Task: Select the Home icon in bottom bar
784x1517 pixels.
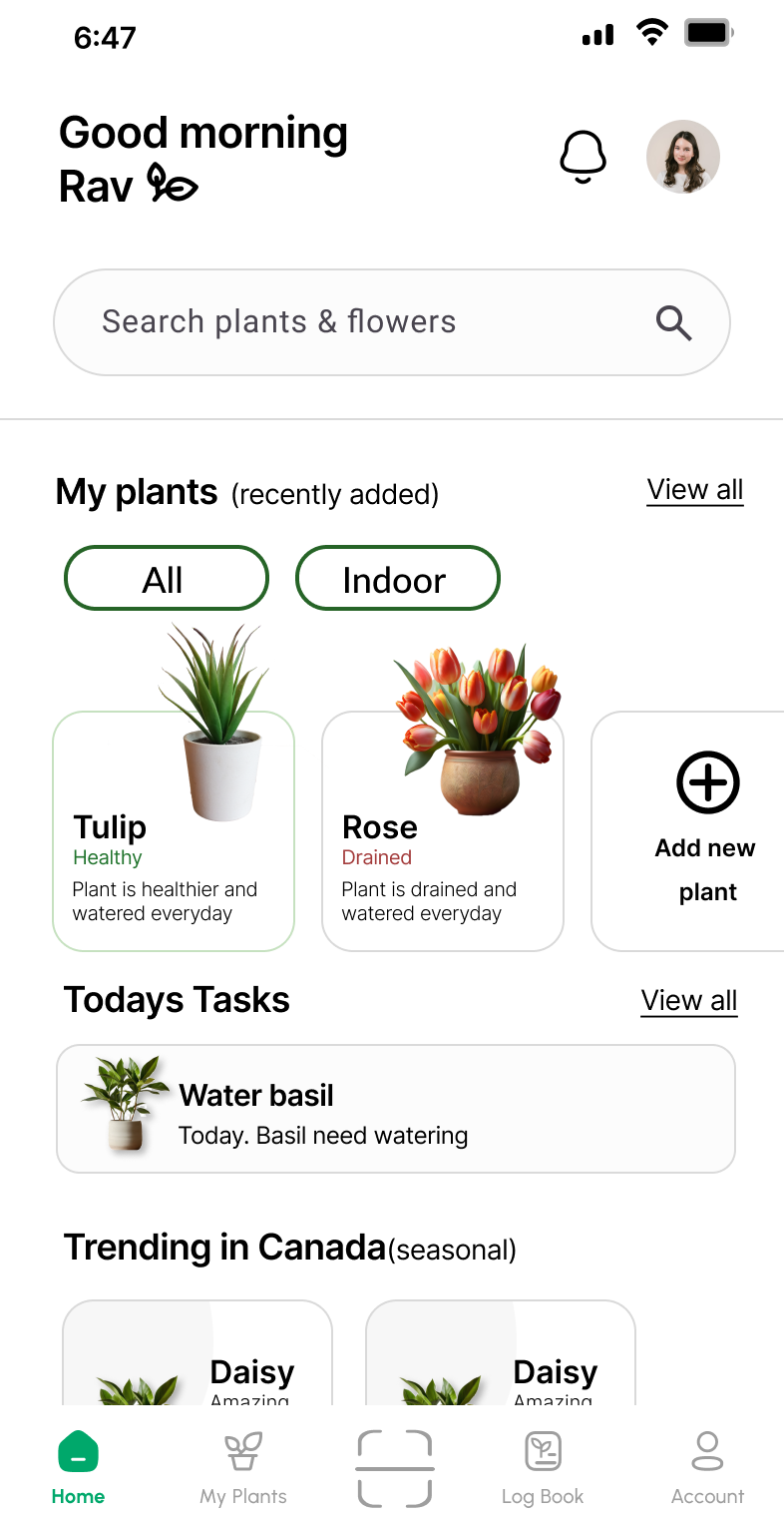Action: 78,1452
